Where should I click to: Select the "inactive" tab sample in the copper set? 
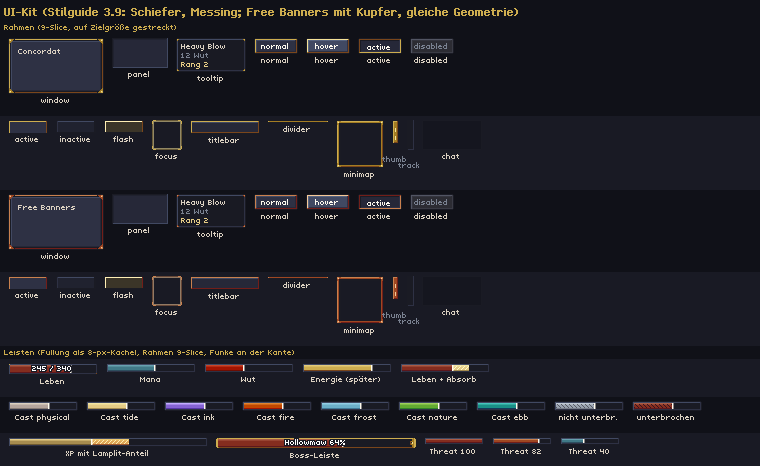click(x=76, y=283)
